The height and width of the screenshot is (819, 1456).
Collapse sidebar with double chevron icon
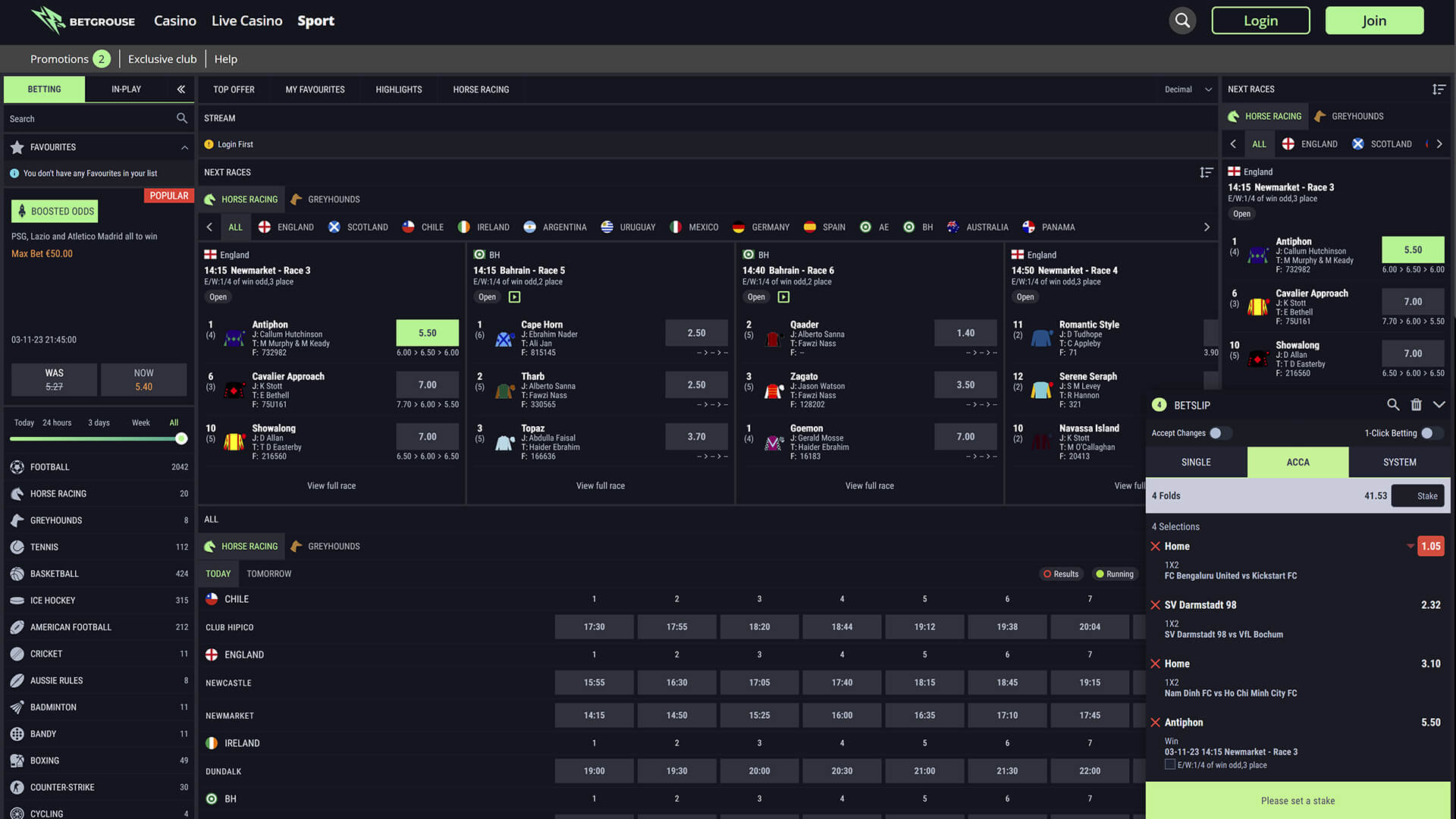(x=181, y=89)
